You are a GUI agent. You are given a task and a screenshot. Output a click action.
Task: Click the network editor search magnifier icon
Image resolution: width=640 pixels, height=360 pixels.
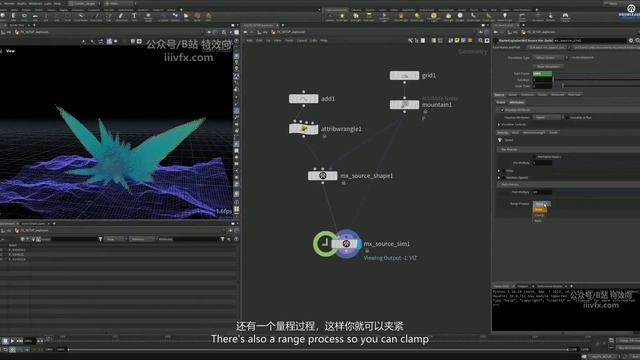click(x=480, y=40)
